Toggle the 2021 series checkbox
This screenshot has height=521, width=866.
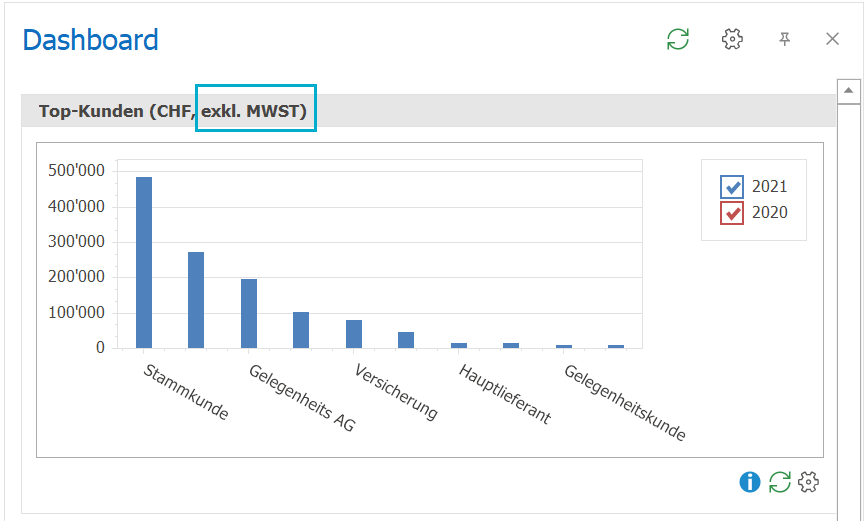pyautogui.click(x=732, y=187)
